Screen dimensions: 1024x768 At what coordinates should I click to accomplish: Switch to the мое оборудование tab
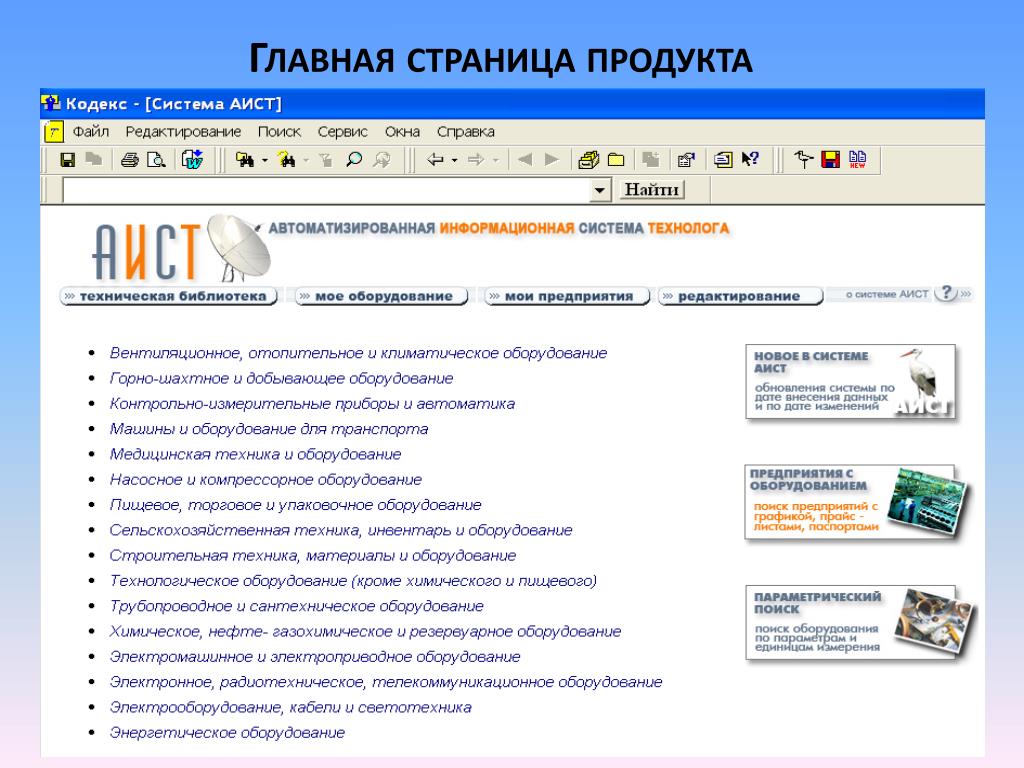[x=382, y=296]
